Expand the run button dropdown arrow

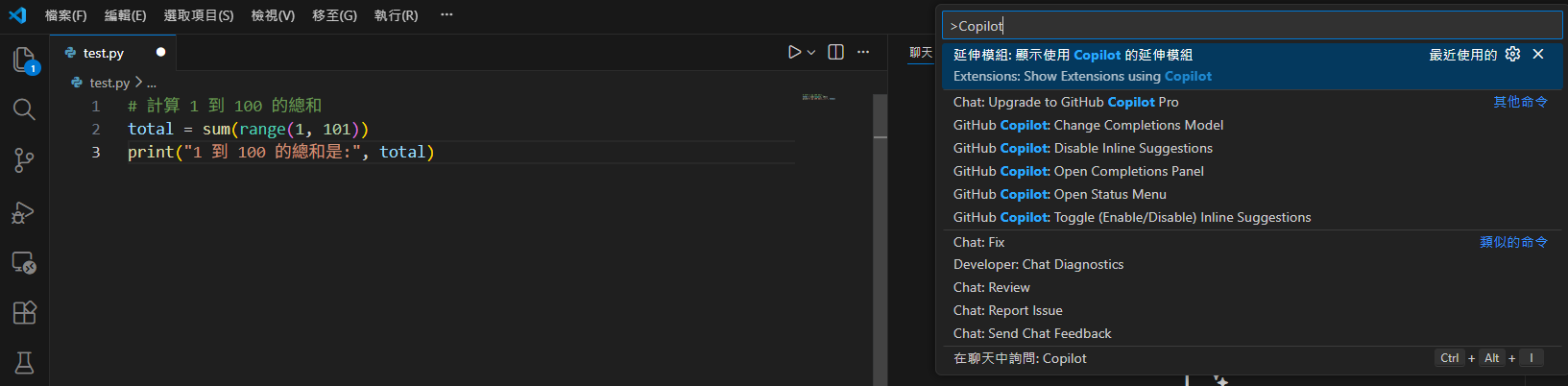(x=811, y=52)
